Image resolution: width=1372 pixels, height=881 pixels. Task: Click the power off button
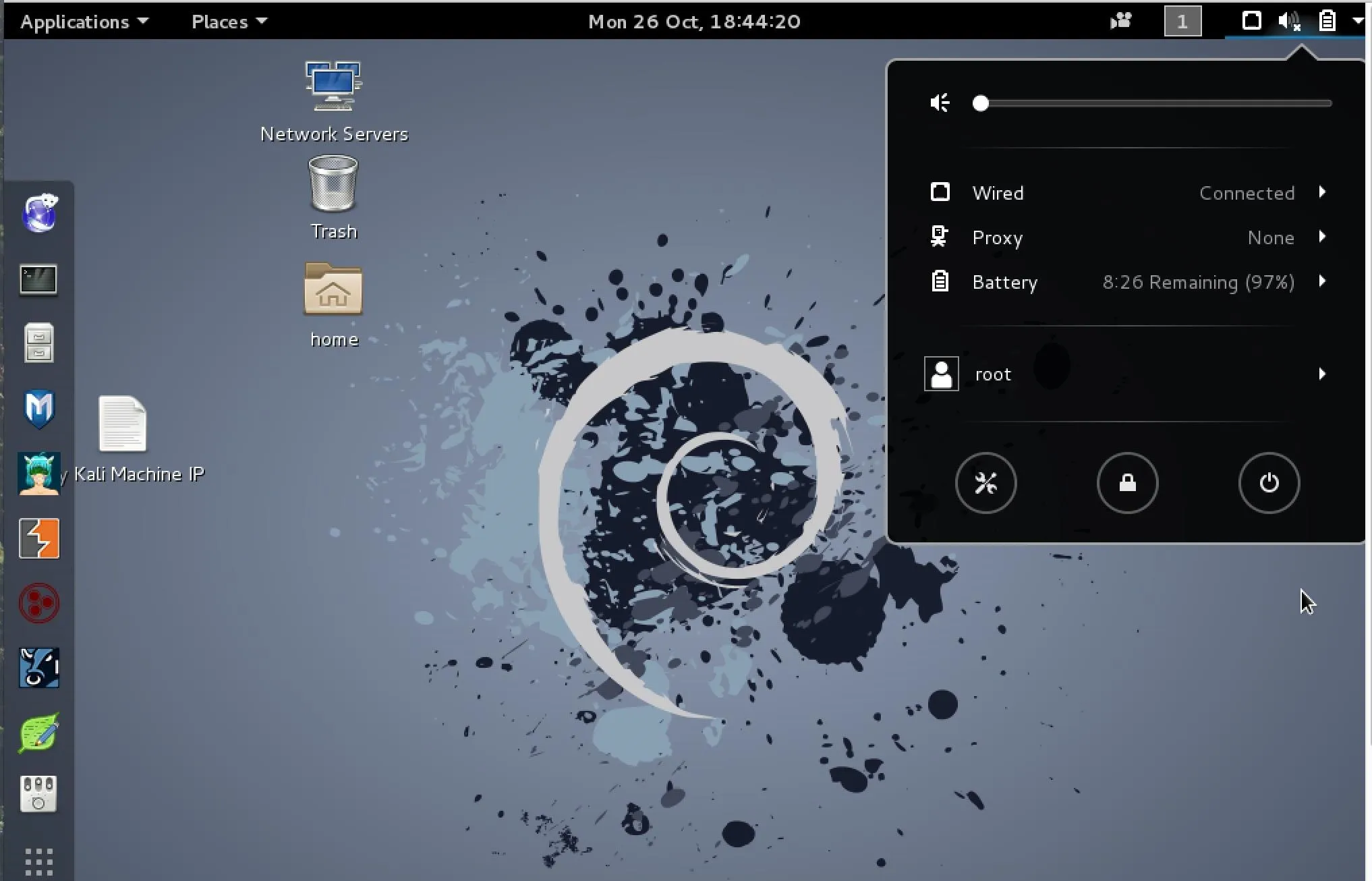tap(1269, 483)
